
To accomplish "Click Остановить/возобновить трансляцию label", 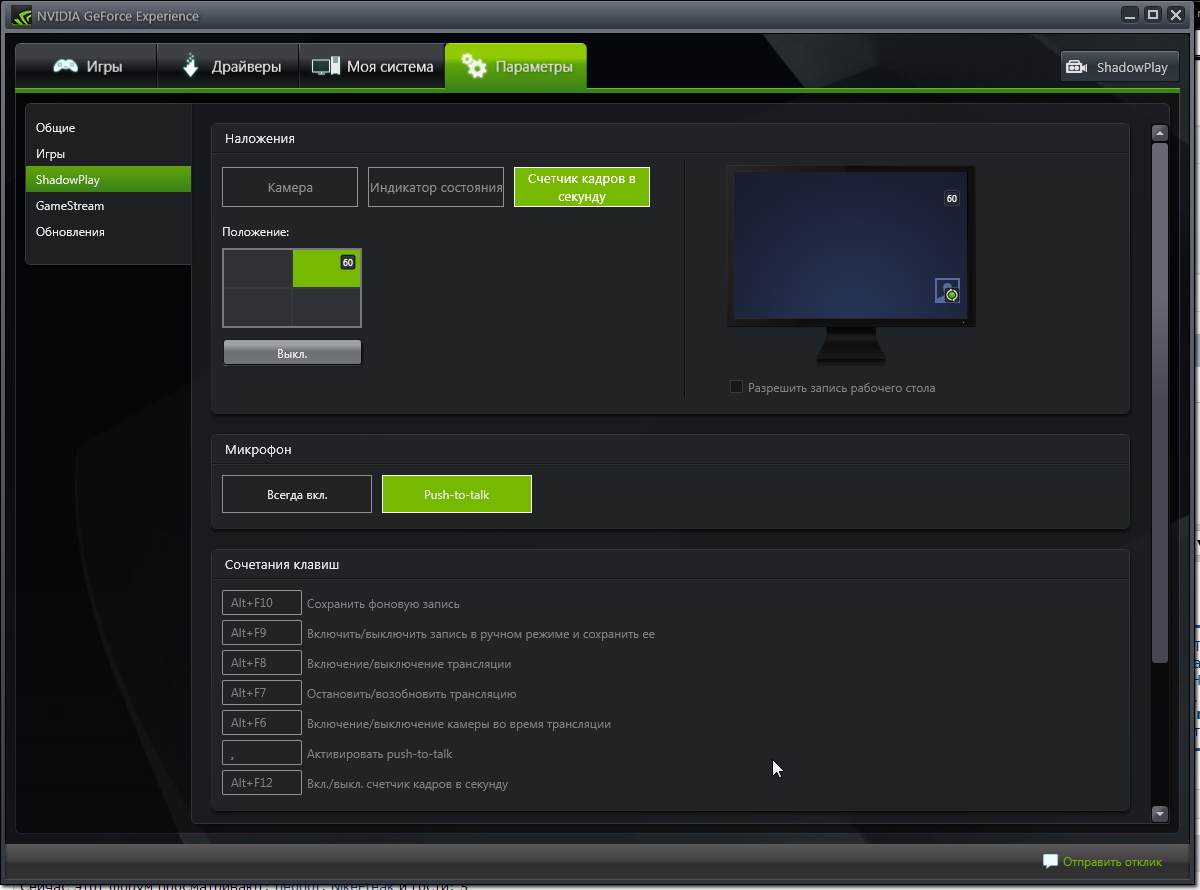I will 411,694.
